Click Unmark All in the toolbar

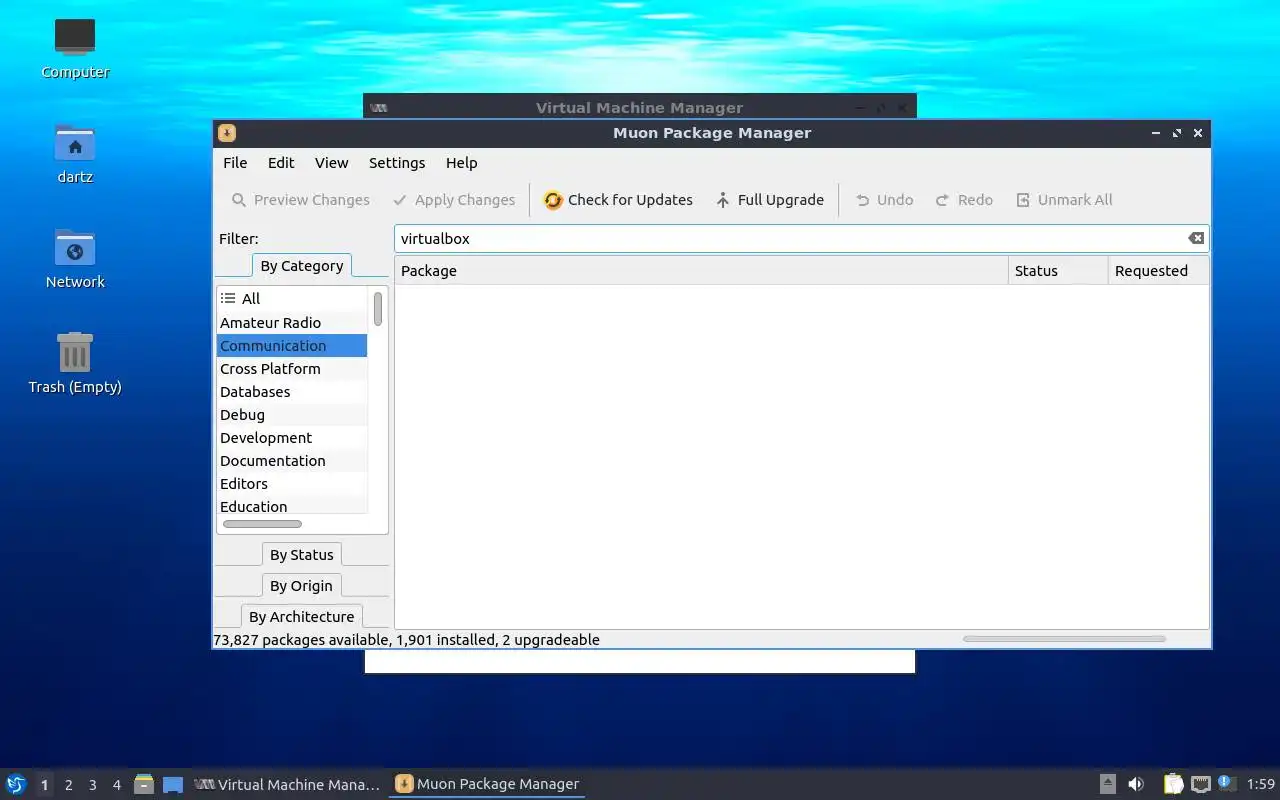click(x=1064, y=200)
